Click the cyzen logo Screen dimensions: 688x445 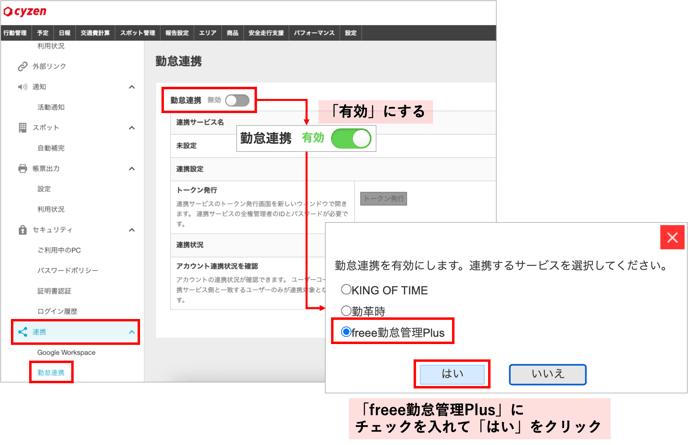(25, 11)
